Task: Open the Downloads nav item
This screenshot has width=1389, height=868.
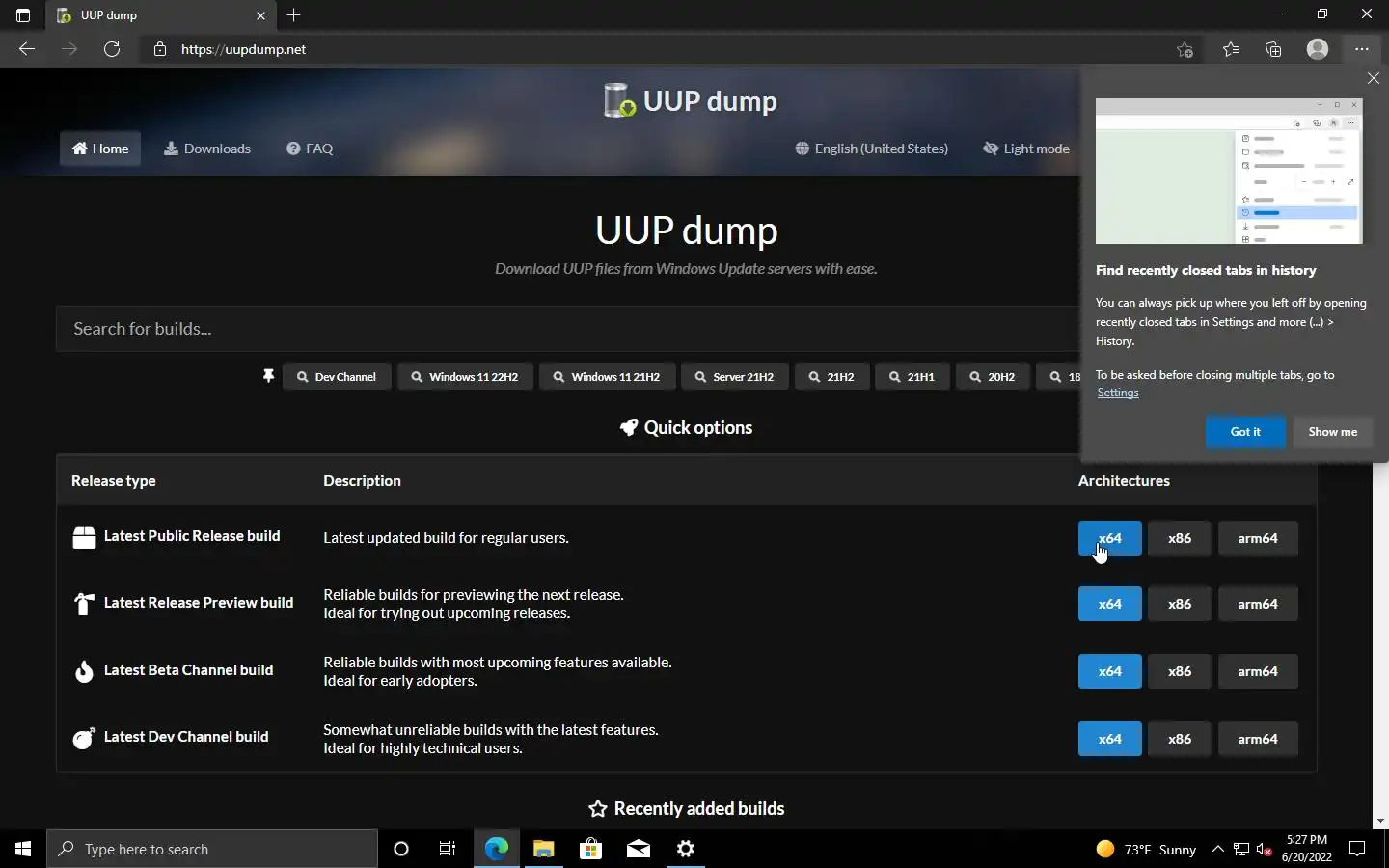Action: click(207, 149)
